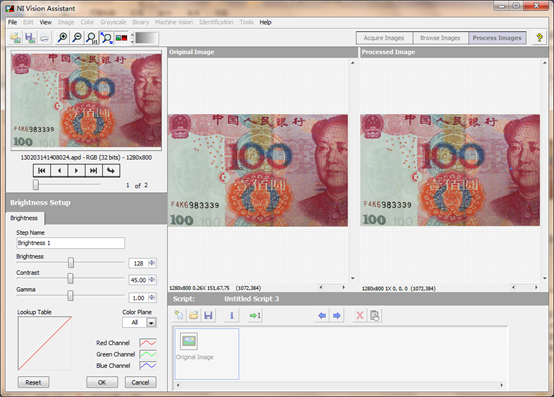
Task: Click the Contrast value stepper arrows
Action: (152, 279)
